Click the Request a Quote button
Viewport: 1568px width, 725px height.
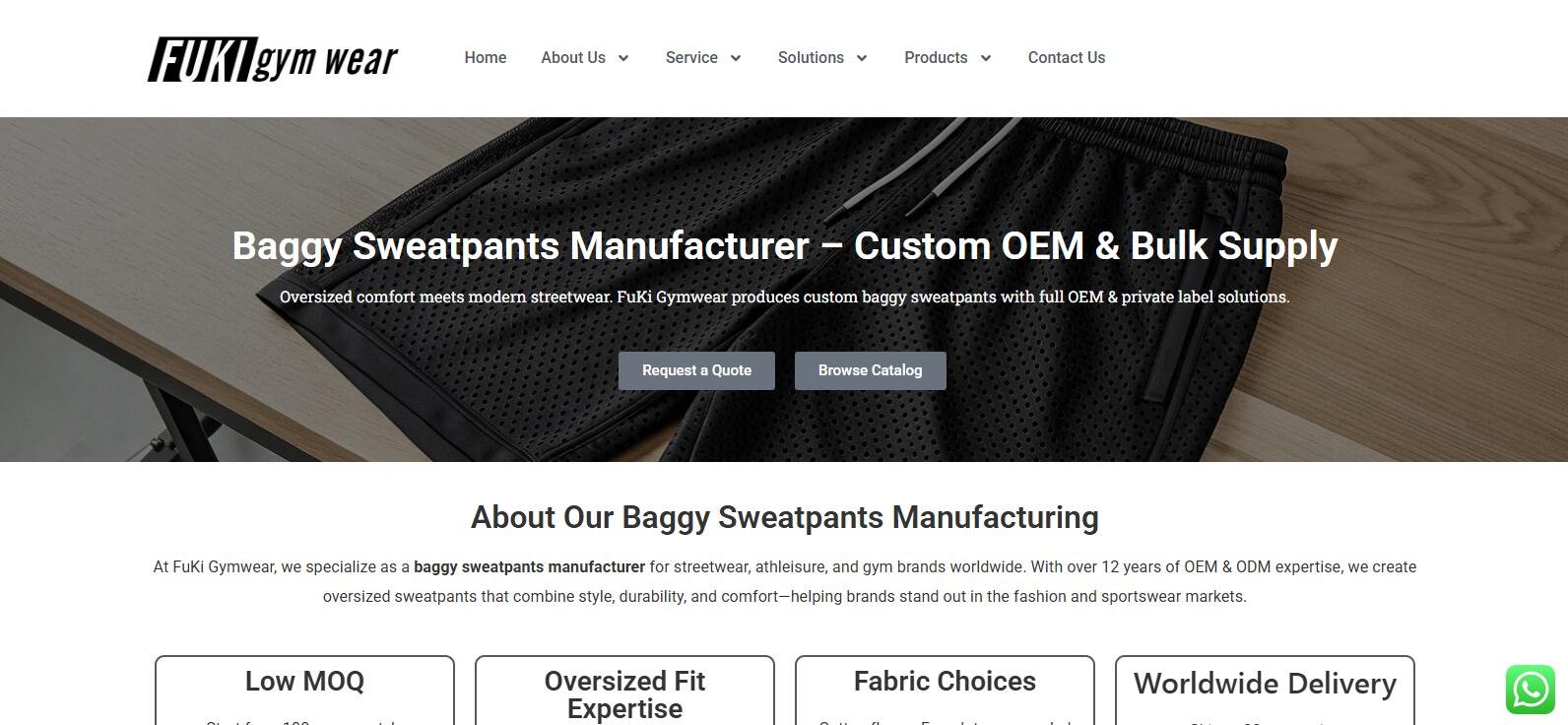pyautogui.click(x=696, y=370)
